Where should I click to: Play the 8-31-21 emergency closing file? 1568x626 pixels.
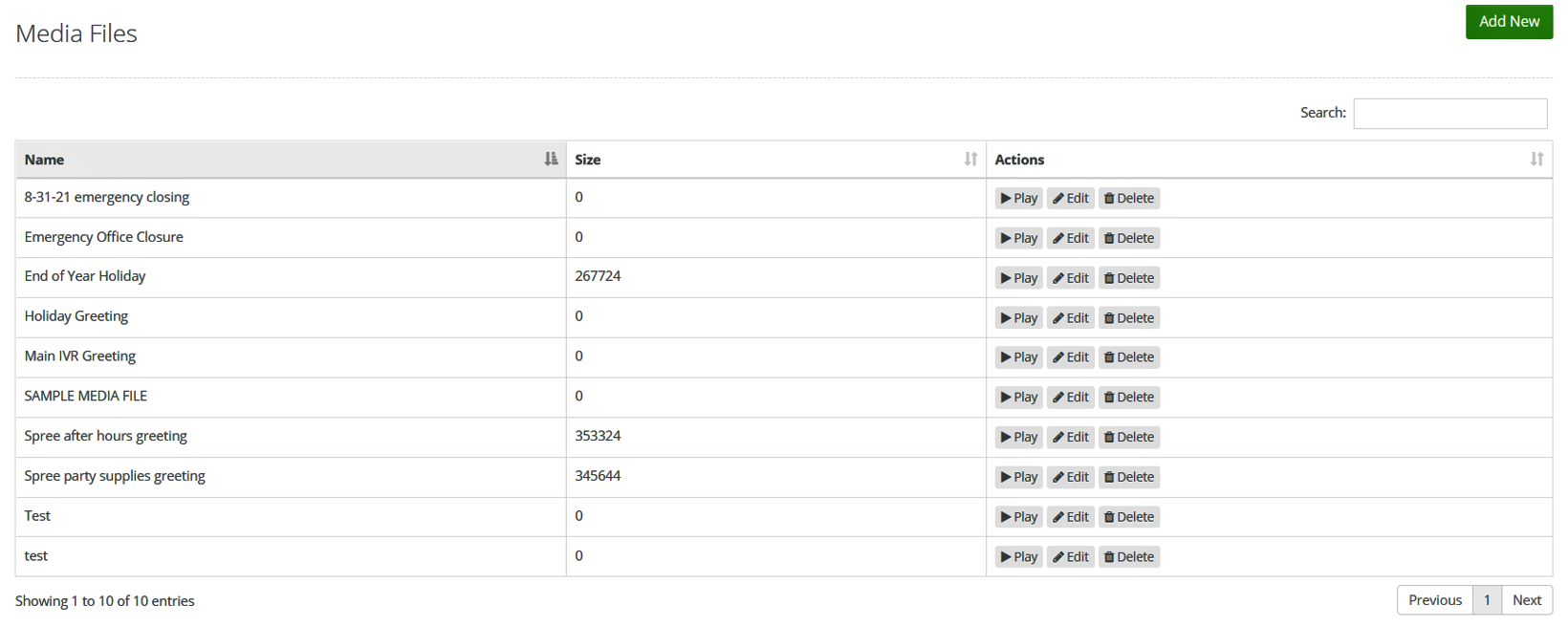(1018, 198)
